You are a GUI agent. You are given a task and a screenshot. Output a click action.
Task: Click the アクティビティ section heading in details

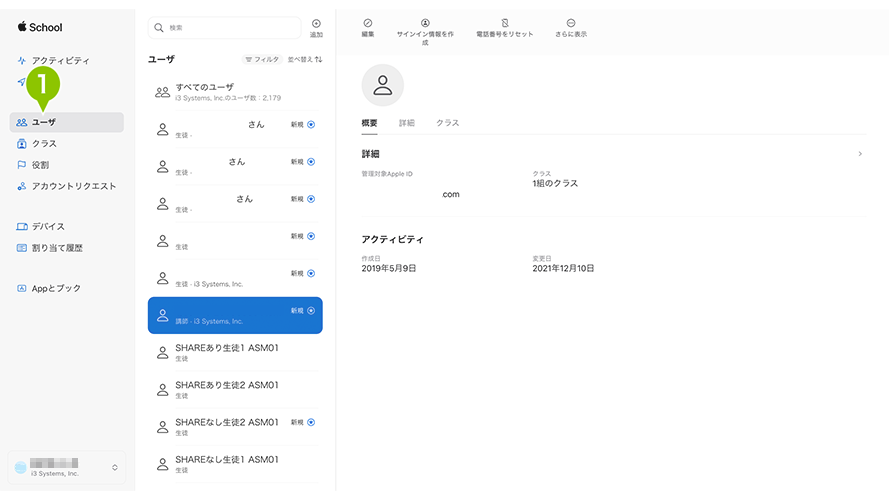tap(392, 240)
